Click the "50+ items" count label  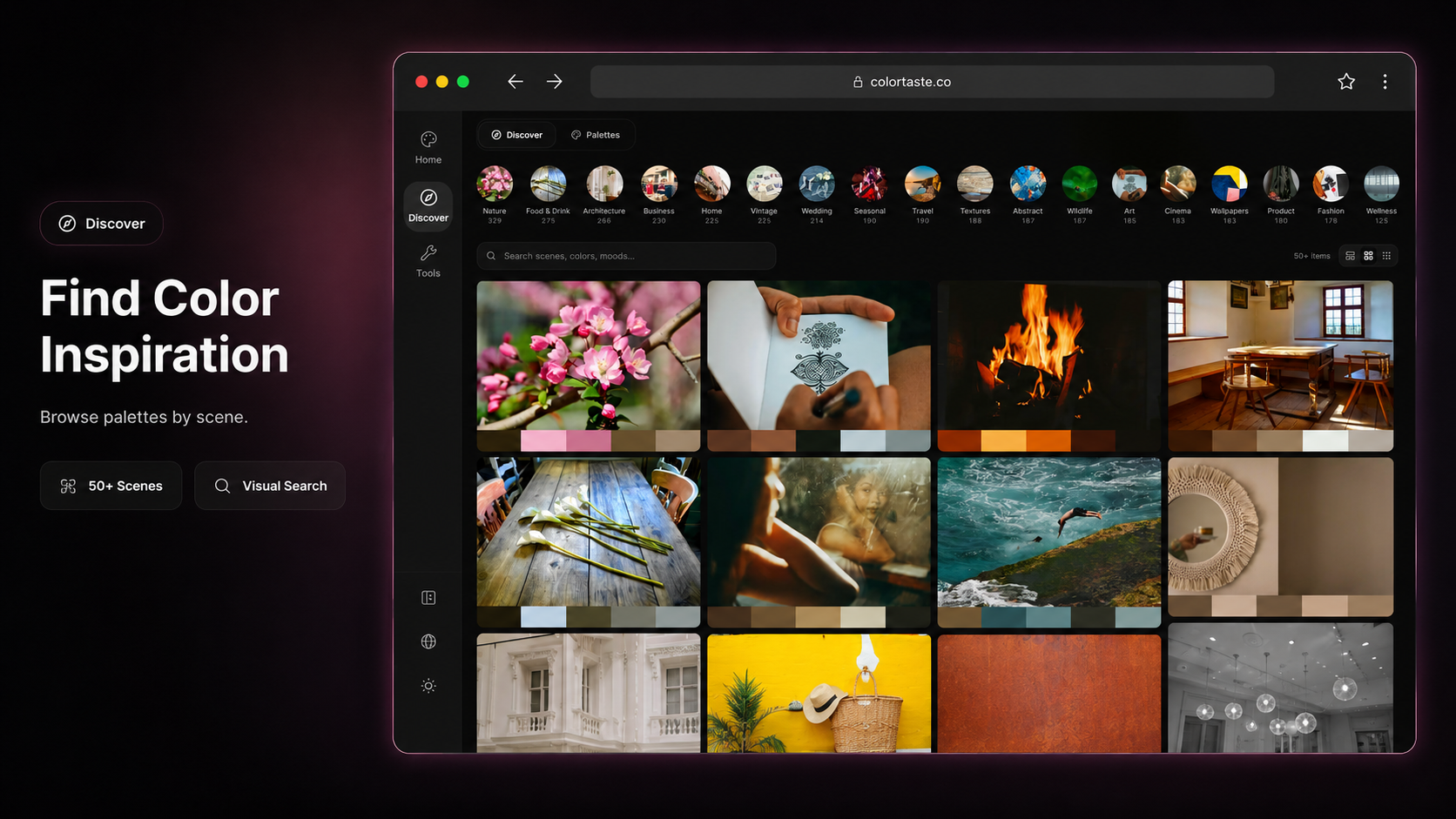point(1311,256)
